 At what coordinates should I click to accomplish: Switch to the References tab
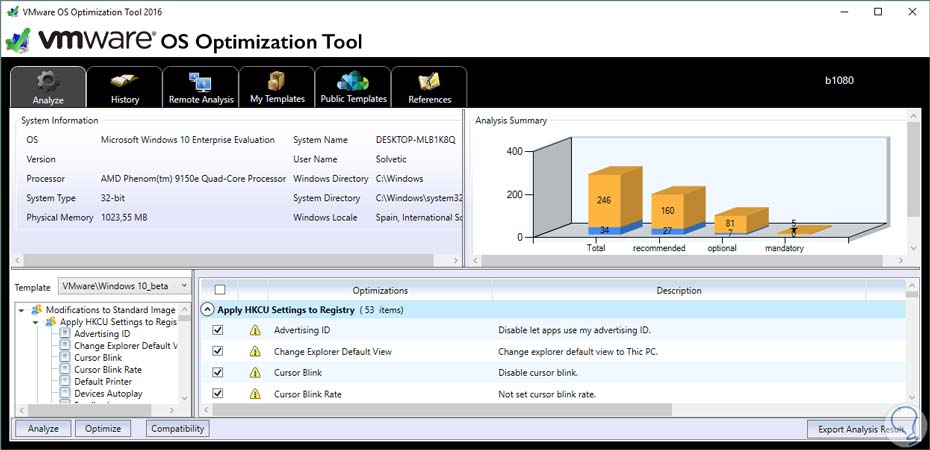[x=429, y=87]
